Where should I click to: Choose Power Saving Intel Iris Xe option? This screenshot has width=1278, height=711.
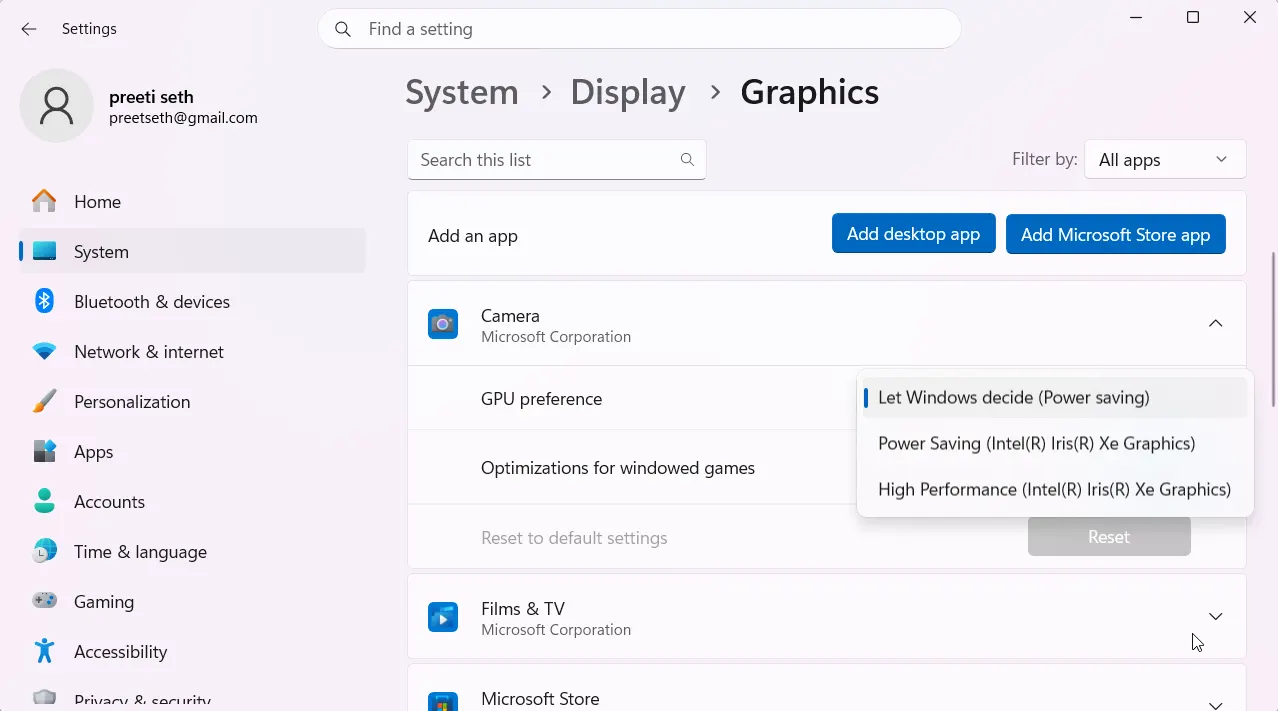click(1054, 443)
